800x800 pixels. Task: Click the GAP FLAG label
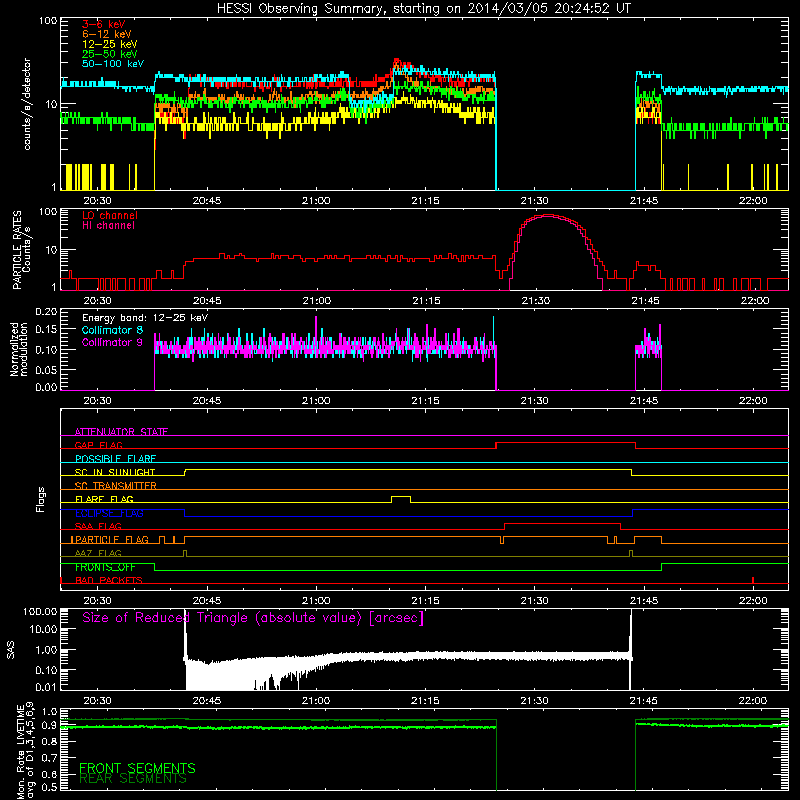click(98, 445)
